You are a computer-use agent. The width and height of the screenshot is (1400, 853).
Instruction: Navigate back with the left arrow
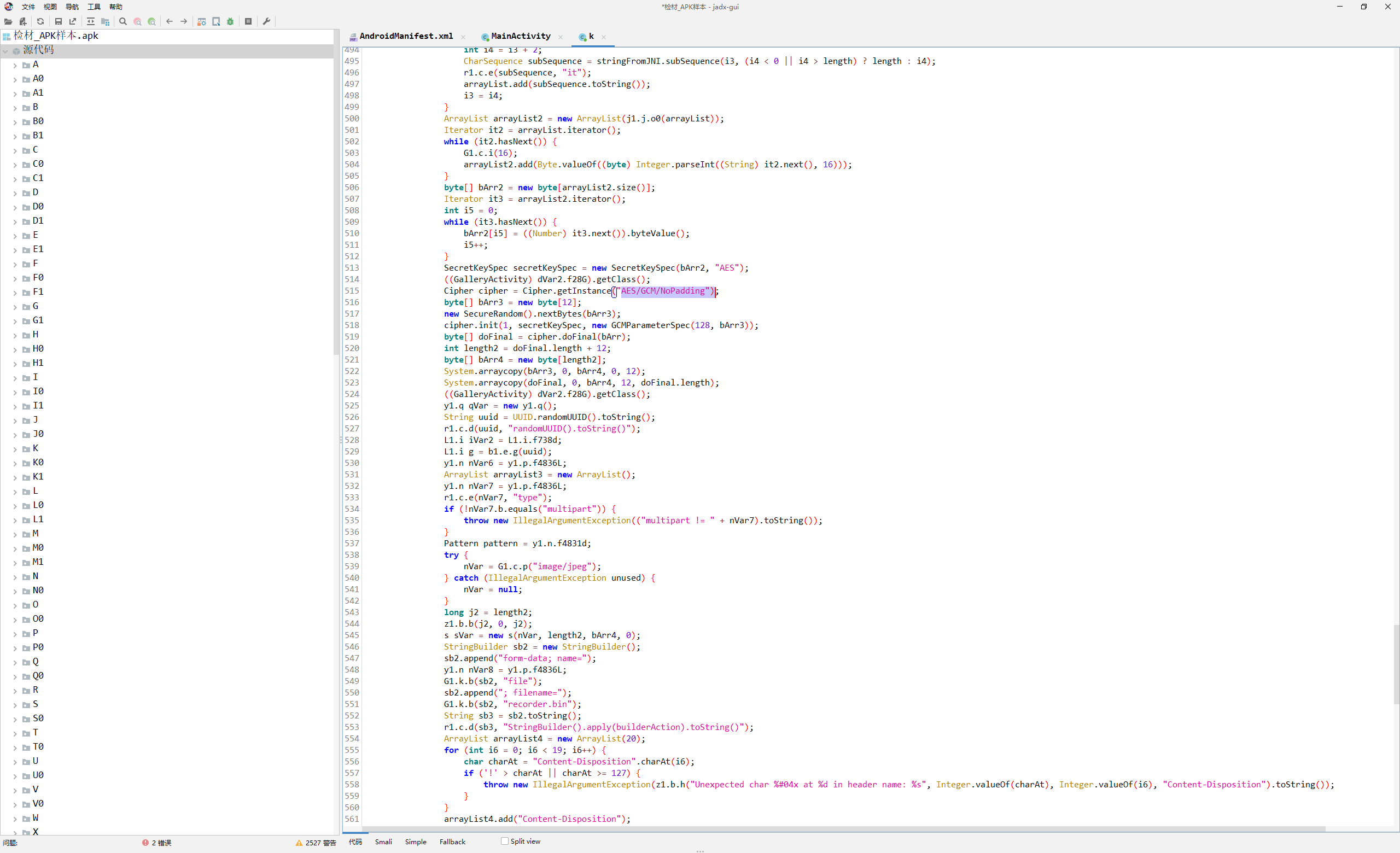click(170, 21)
